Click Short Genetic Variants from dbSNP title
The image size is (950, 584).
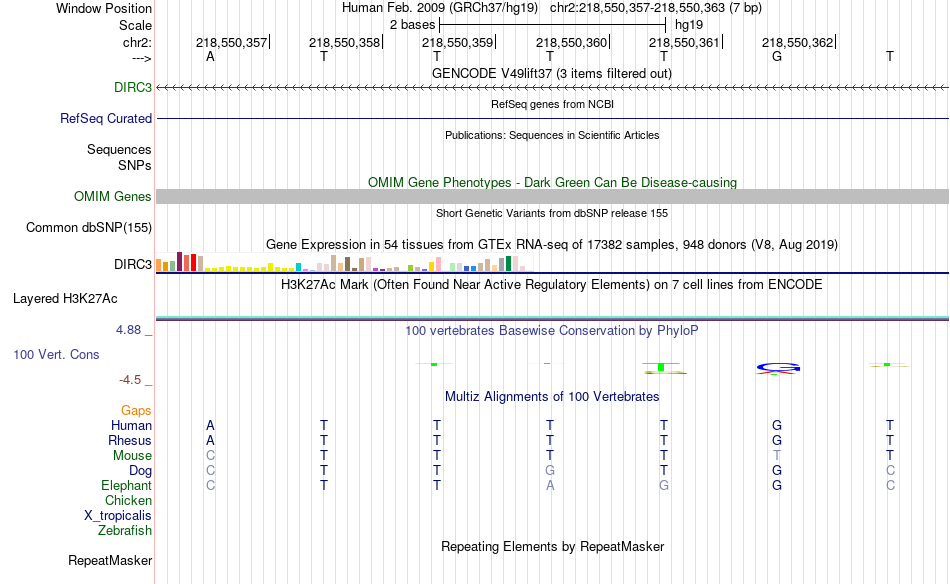point(552,213)
